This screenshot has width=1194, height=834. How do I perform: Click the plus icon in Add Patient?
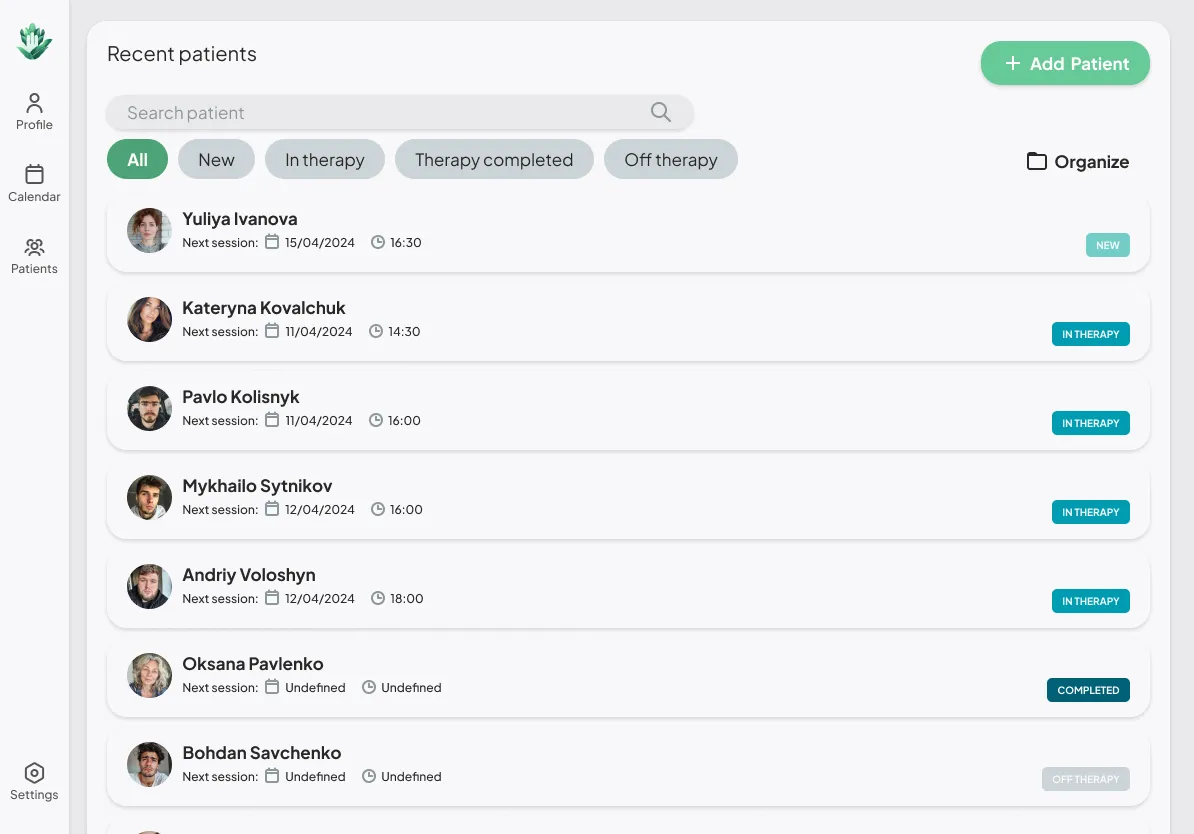click(x=1013, y=63)
